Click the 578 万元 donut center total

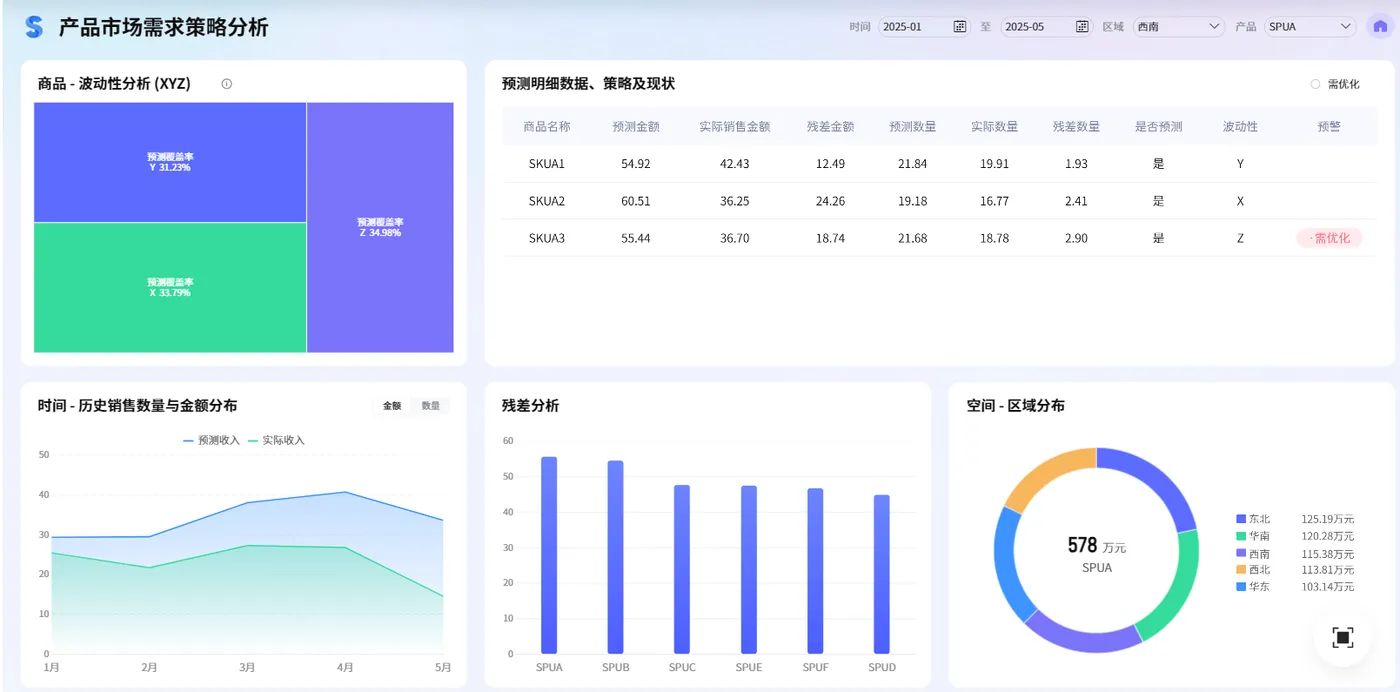pos(1097,546)
